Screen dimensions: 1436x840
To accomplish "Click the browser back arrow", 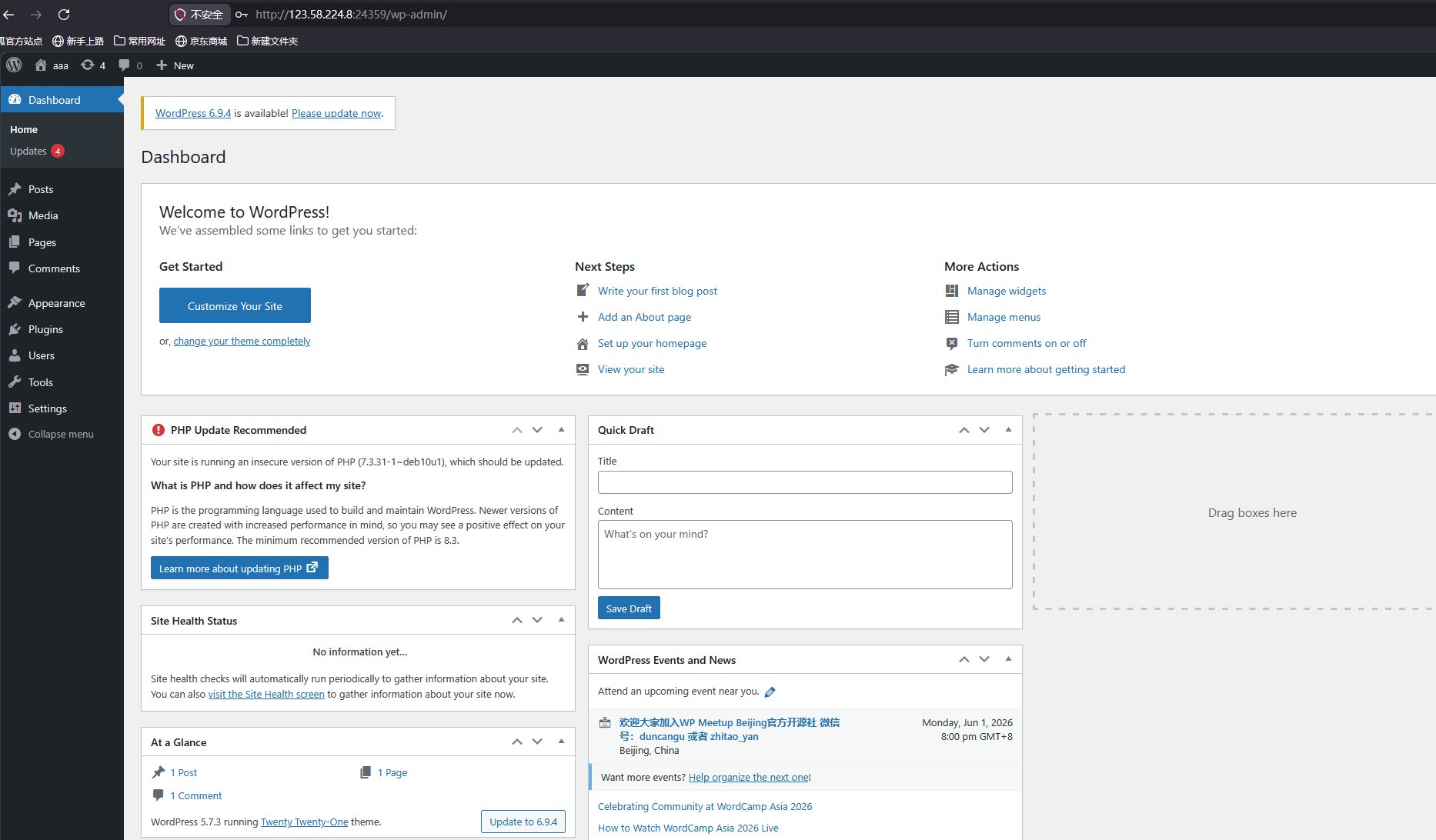I will [9, 15].
